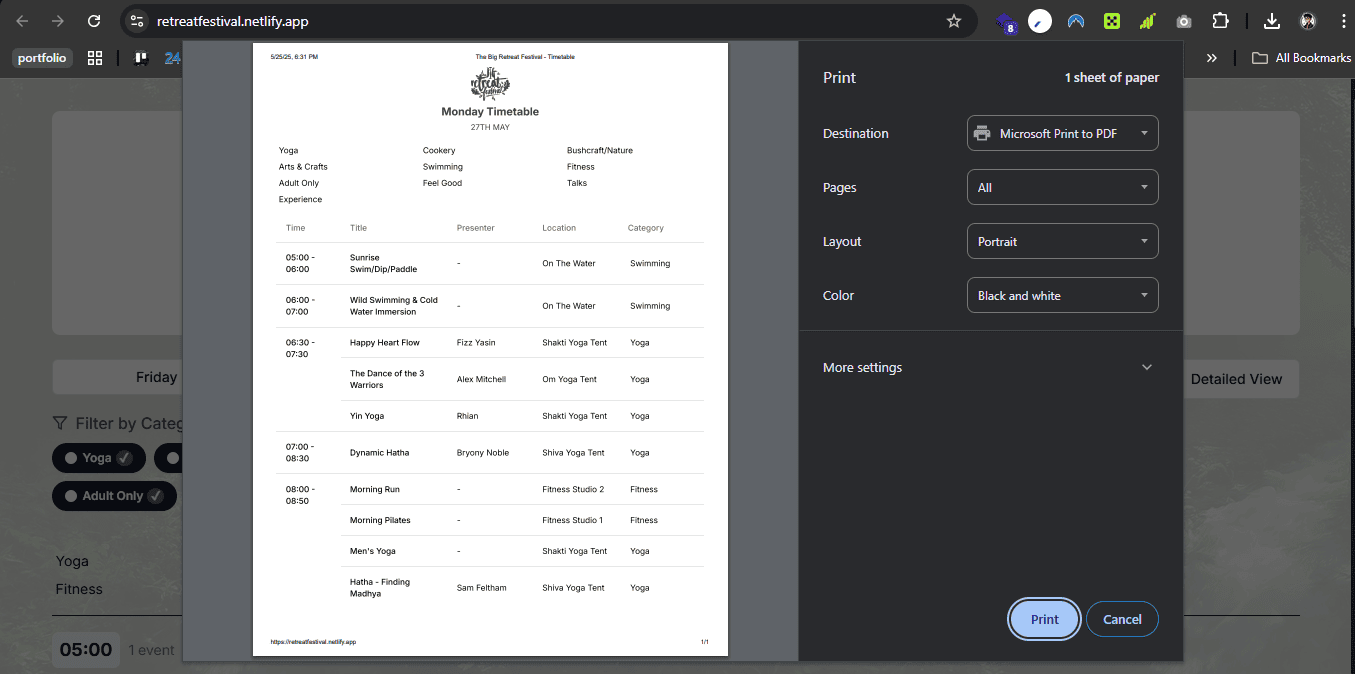Toggle the Yoga category filter
This screenshot has height=674, width=1355.
click(x=99, y=458)
